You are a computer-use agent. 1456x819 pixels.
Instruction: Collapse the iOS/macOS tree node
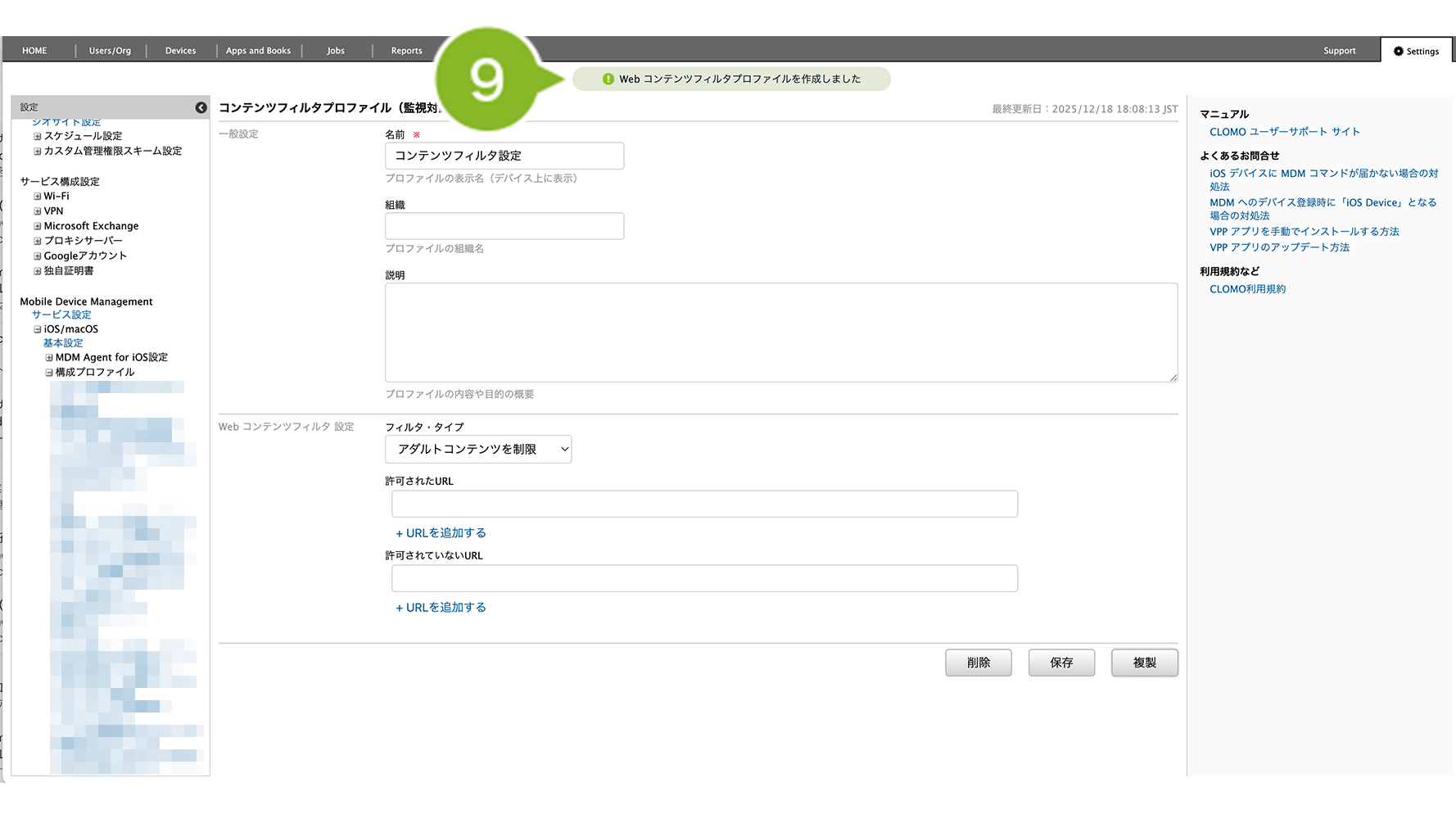click(37, 329)
